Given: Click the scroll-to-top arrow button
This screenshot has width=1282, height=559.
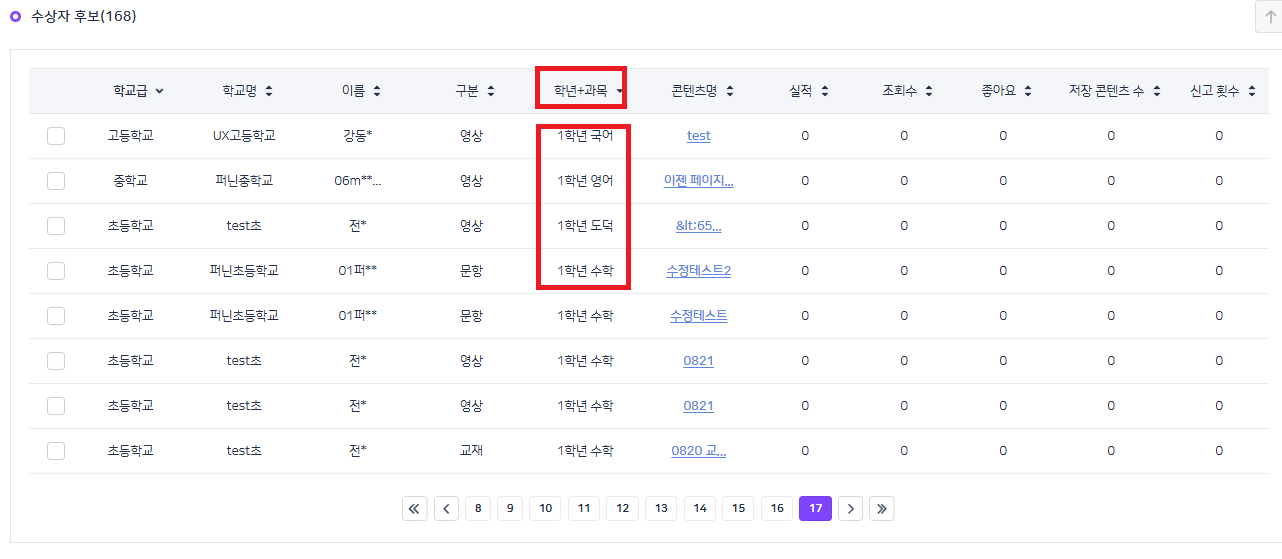Looking at the screenshot, I should pos(1268,17).
